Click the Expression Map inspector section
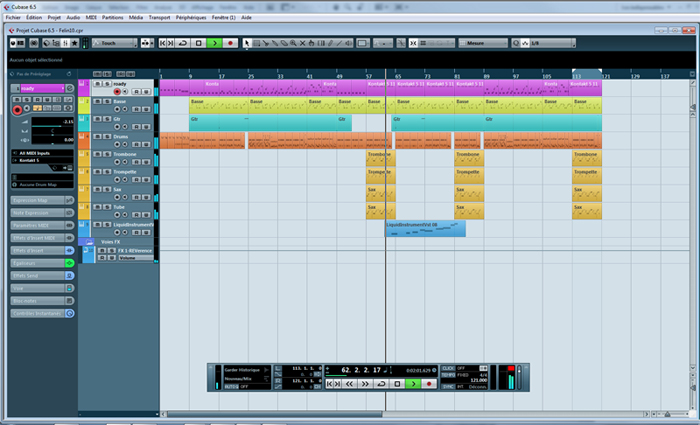This screenshot has height=425, width=700. point(37,200)
